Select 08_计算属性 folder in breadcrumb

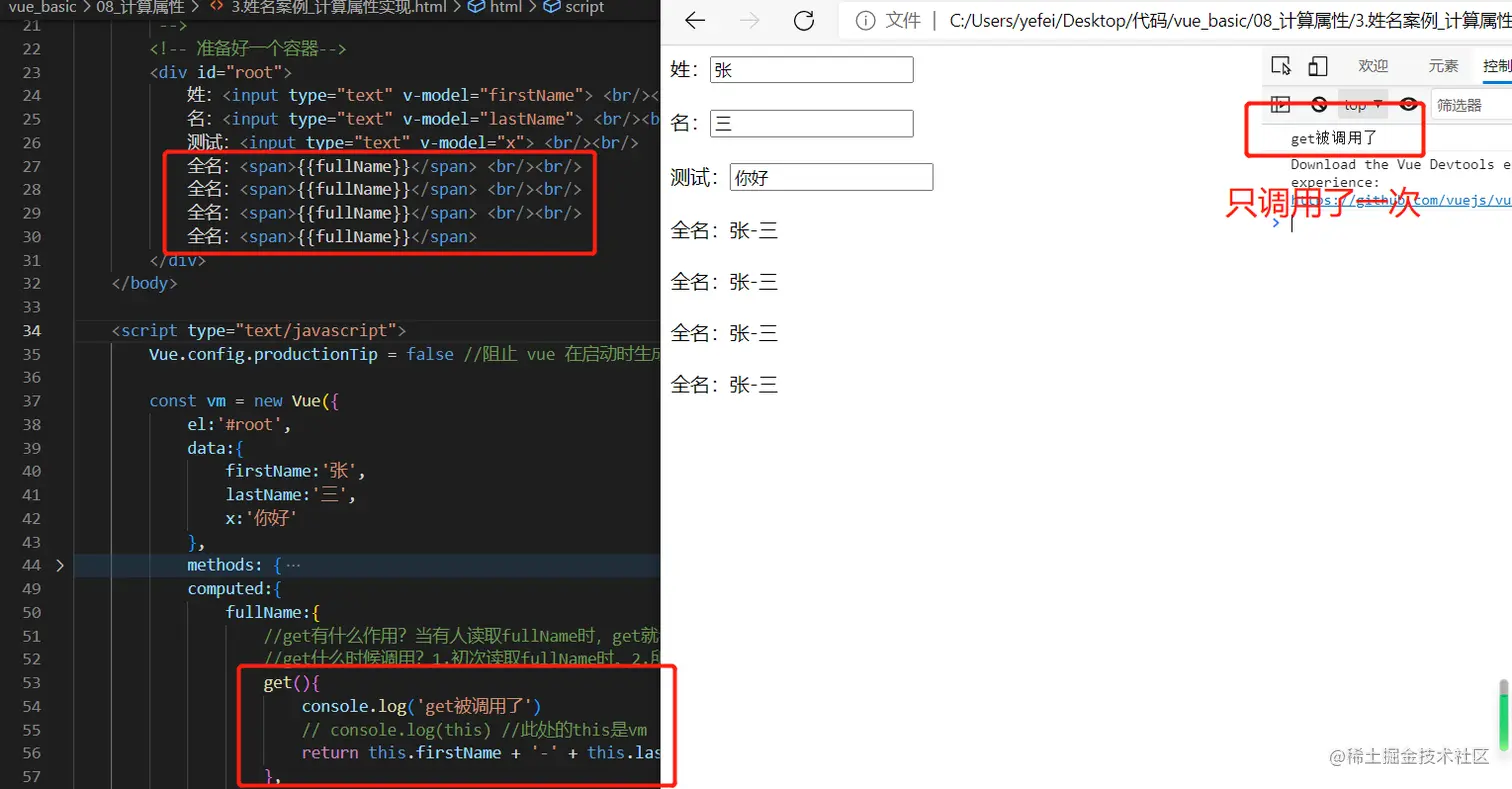pyautogui.click(x=139, y=7)
